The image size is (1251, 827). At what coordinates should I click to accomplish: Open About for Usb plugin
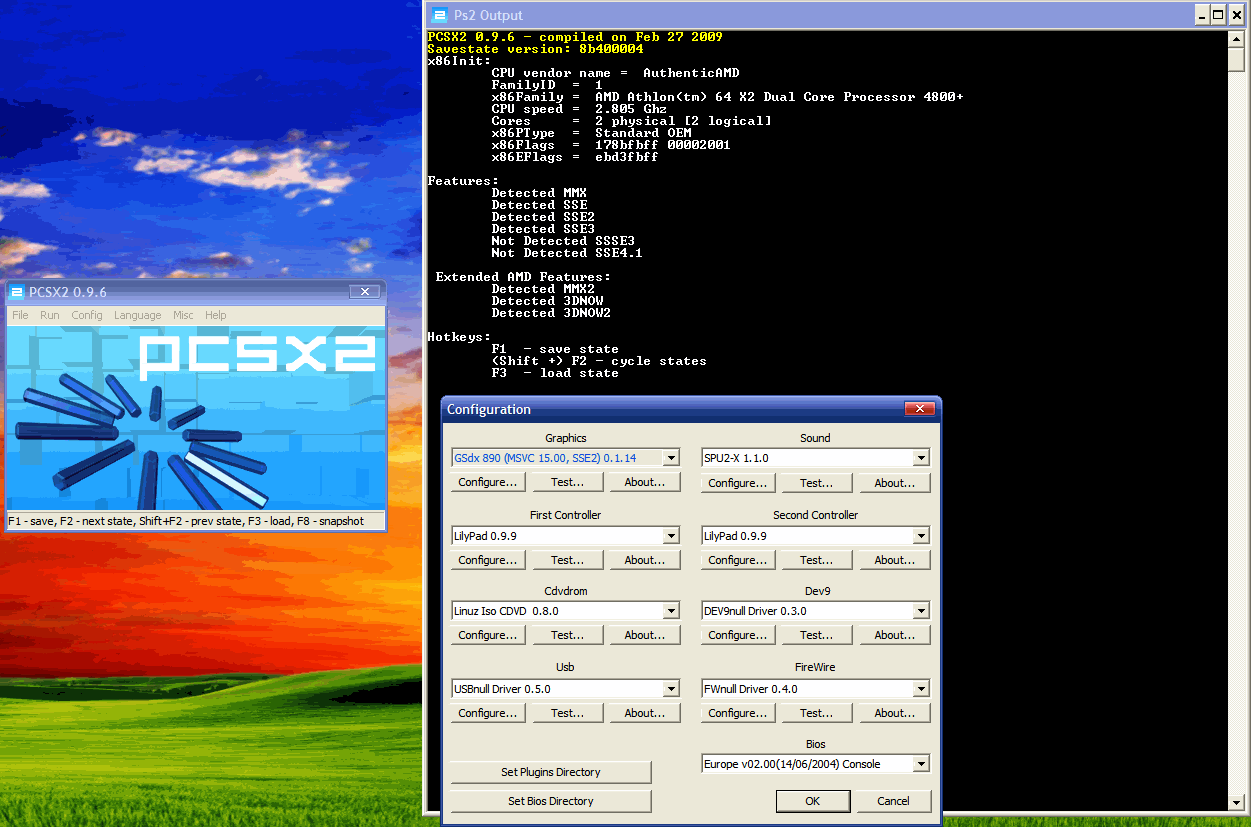click(645, 713)
